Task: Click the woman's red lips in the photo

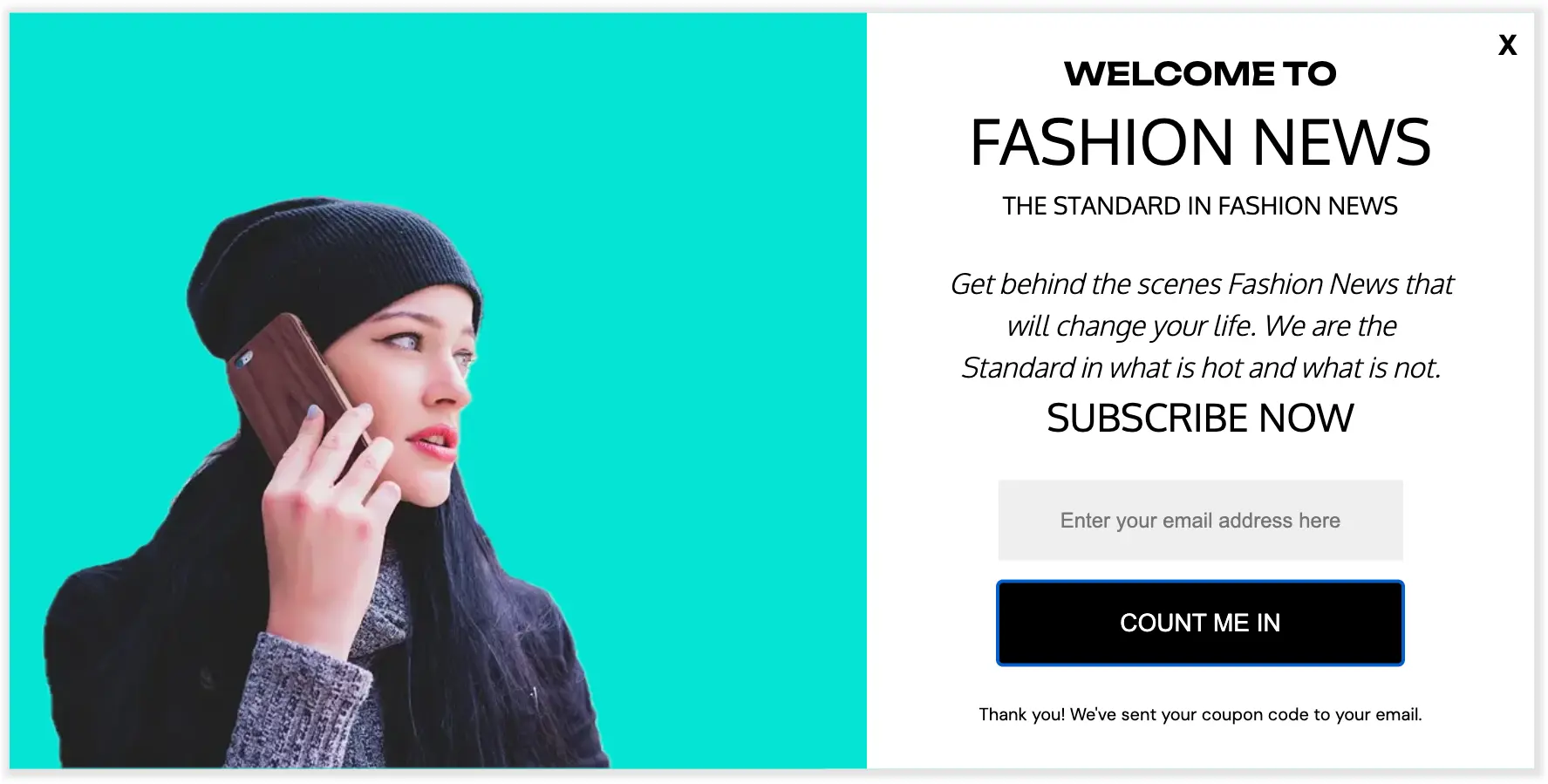Action: point(434,440)
